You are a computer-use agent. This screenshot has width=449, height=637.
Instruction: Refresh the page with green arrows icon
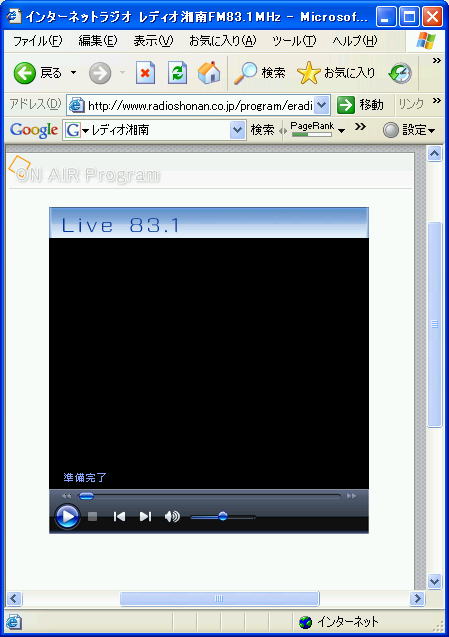coord(178,73)
